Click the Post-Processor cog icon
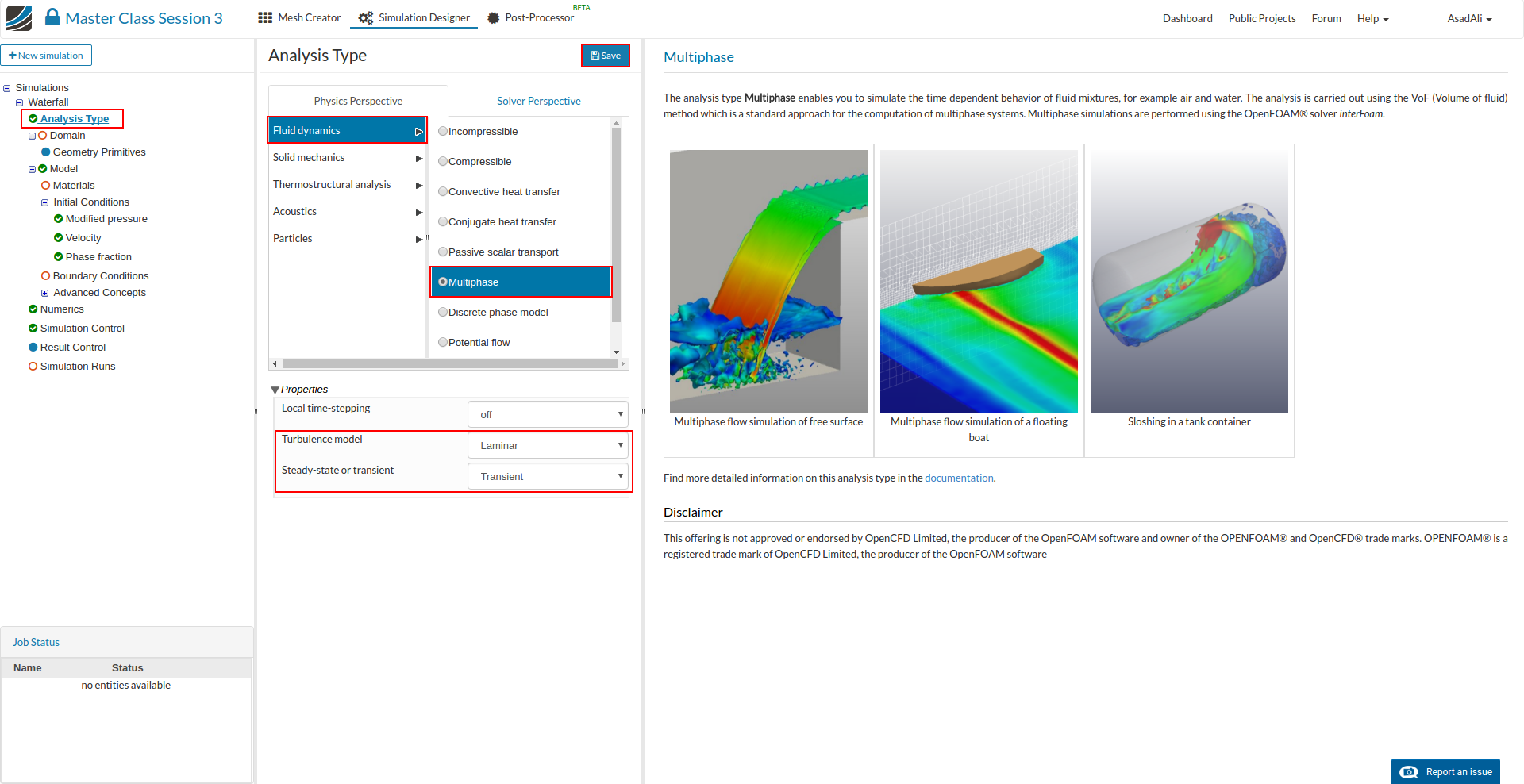Screen dimensions: 1524x784 tap(493, 17)
